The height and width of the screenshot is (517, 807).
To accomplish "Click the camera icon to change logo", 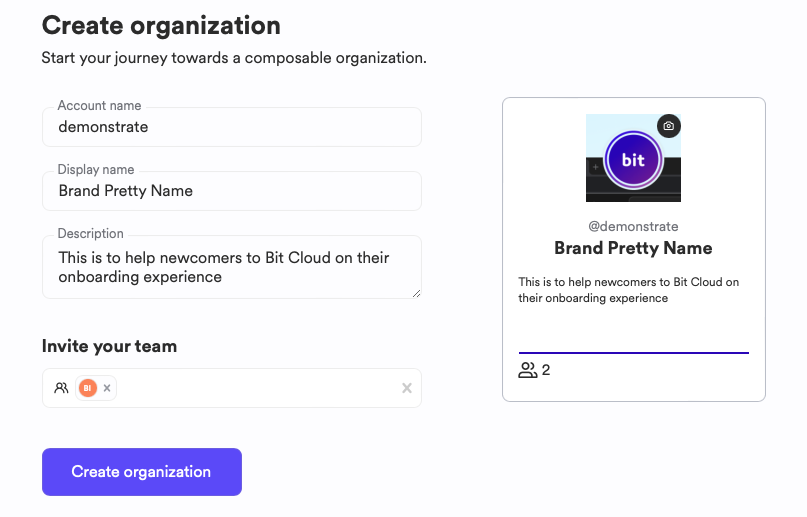I will [x=669, y=126].
